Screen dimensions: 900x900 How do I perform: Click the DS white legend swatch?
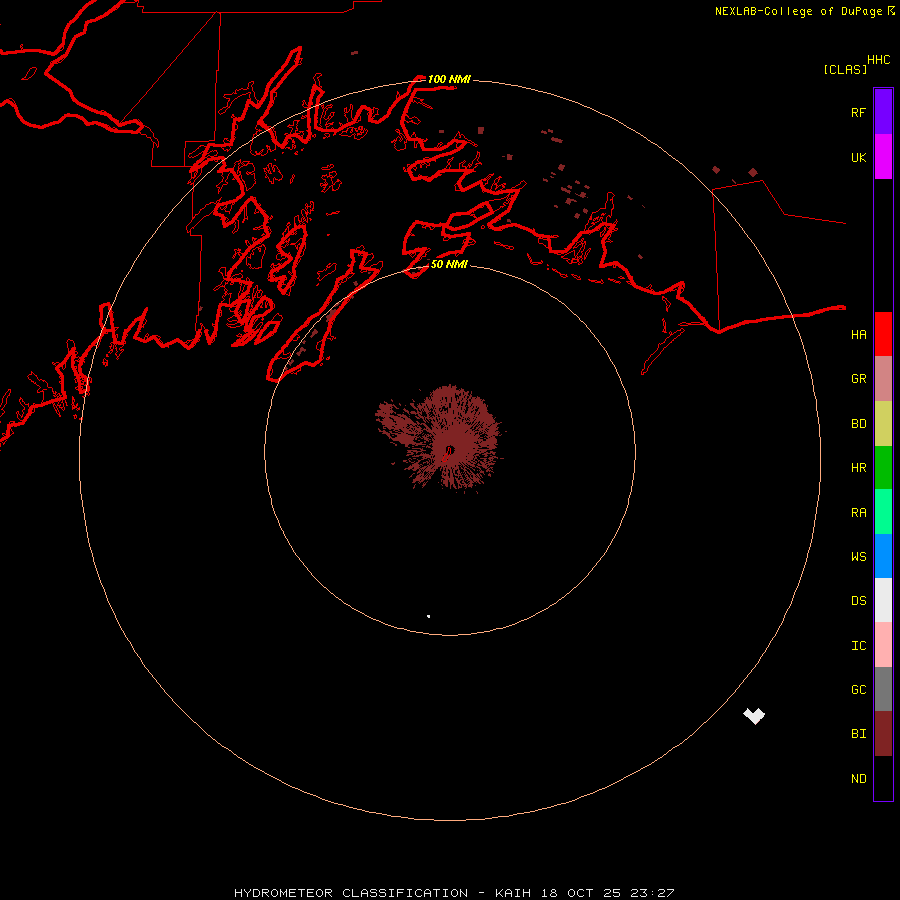(x=883, y=600)
